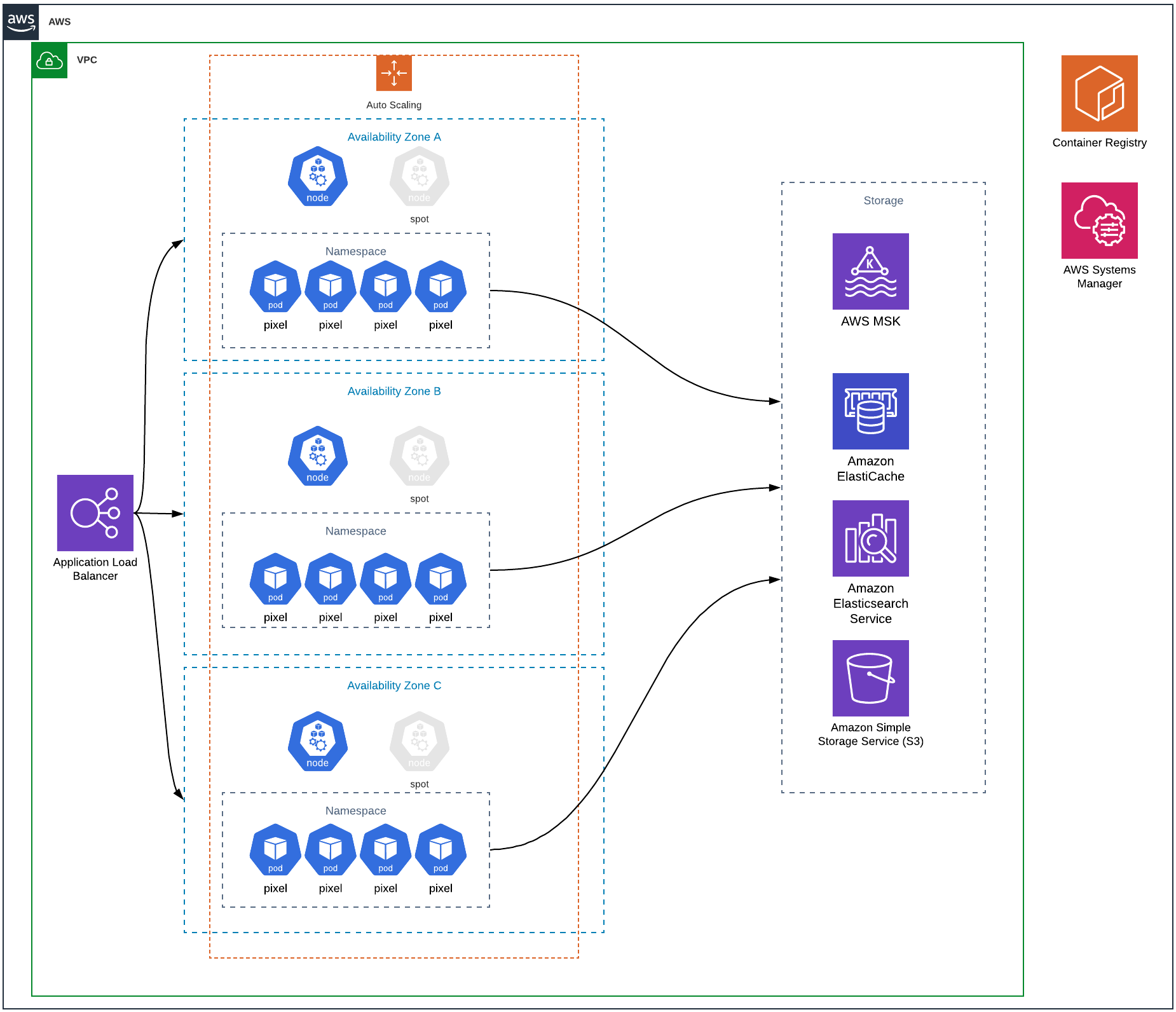1176x1012 pixels.
Task: Select the Availability Zone B label
Action: click(x=394, y=391)
